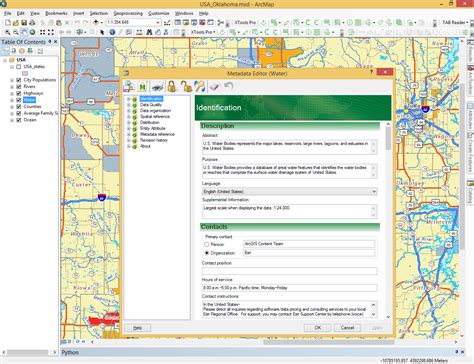Select the Zoom In tool
The height and width of the screenshot is (364, 474).
[8, 32]
